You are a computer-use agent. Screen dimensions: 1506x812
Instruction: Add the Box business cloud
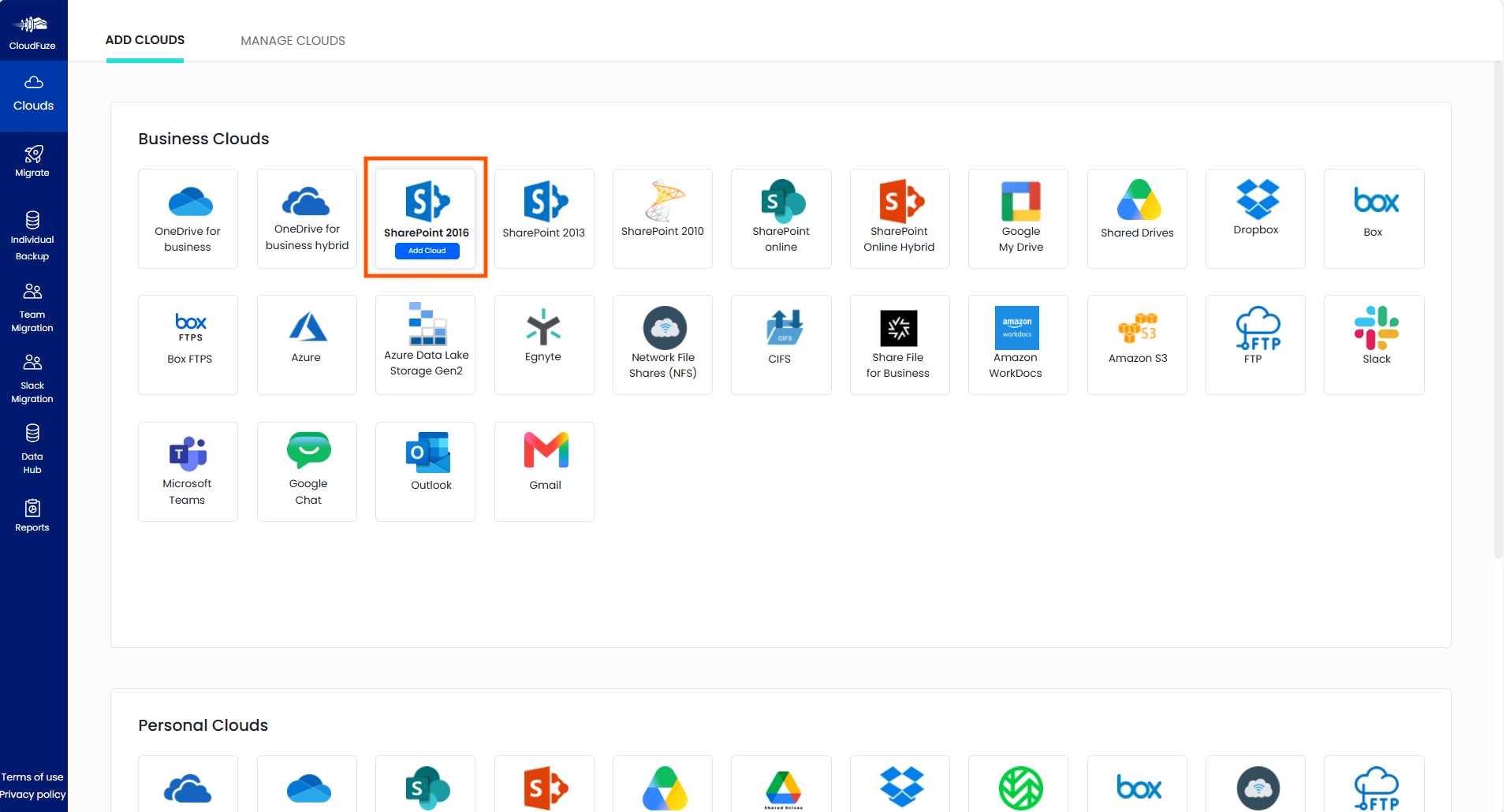pos(1374,218)
